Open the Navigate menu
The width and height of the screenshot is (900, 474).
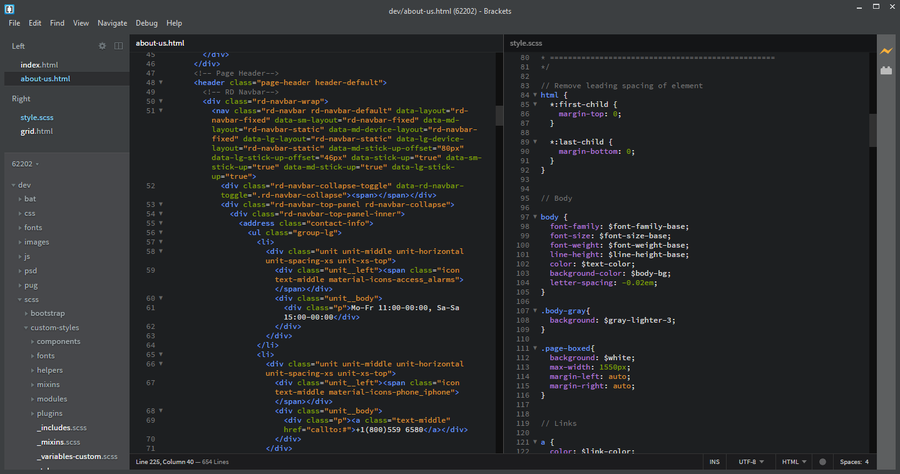112,22
